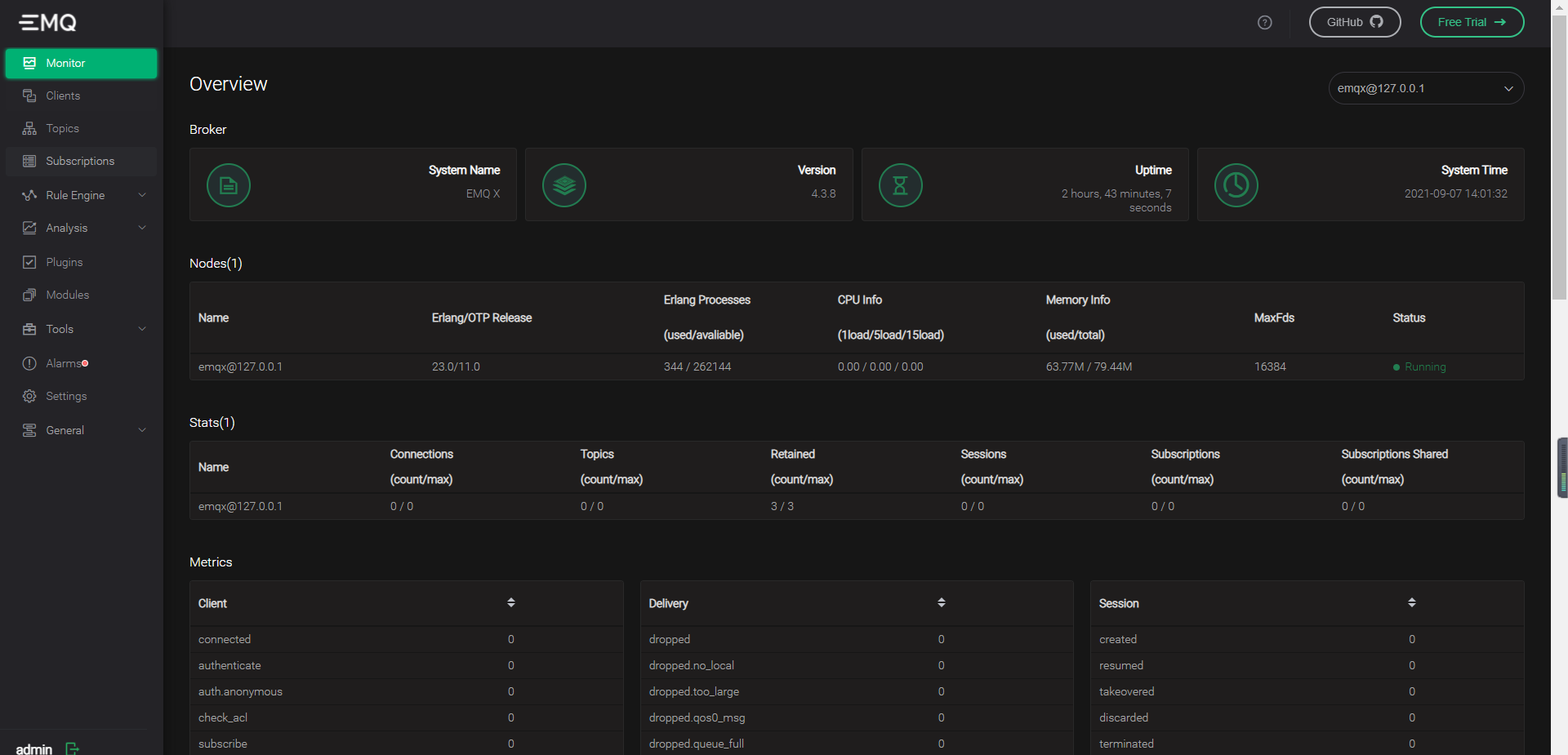Sort the Client metrics table
This screenshot has width=1568, height=755.
tap(511, 602)
